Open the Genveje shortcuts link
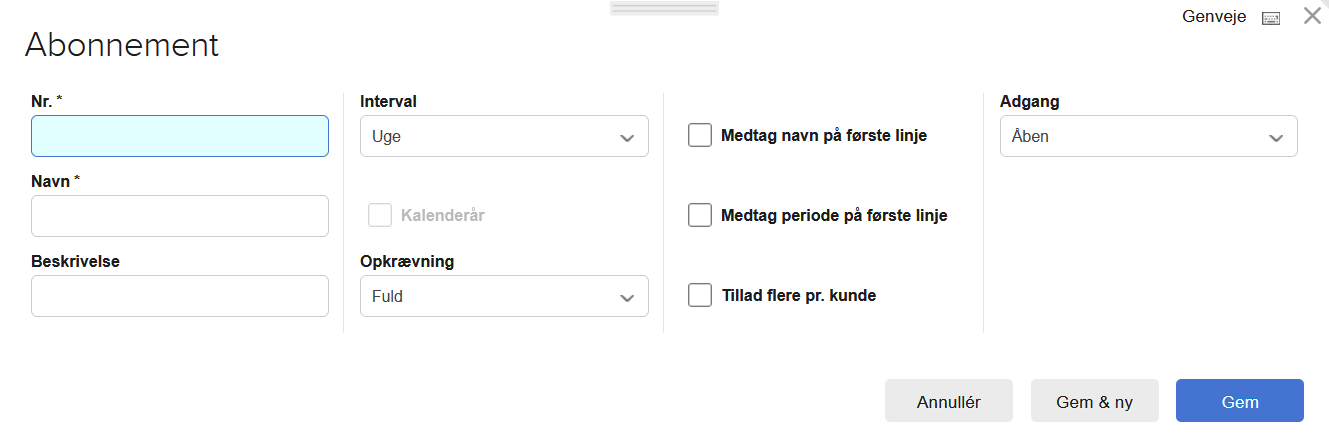The width and height of the screenshot is (1329, 448). click(x=1214, y=17)
